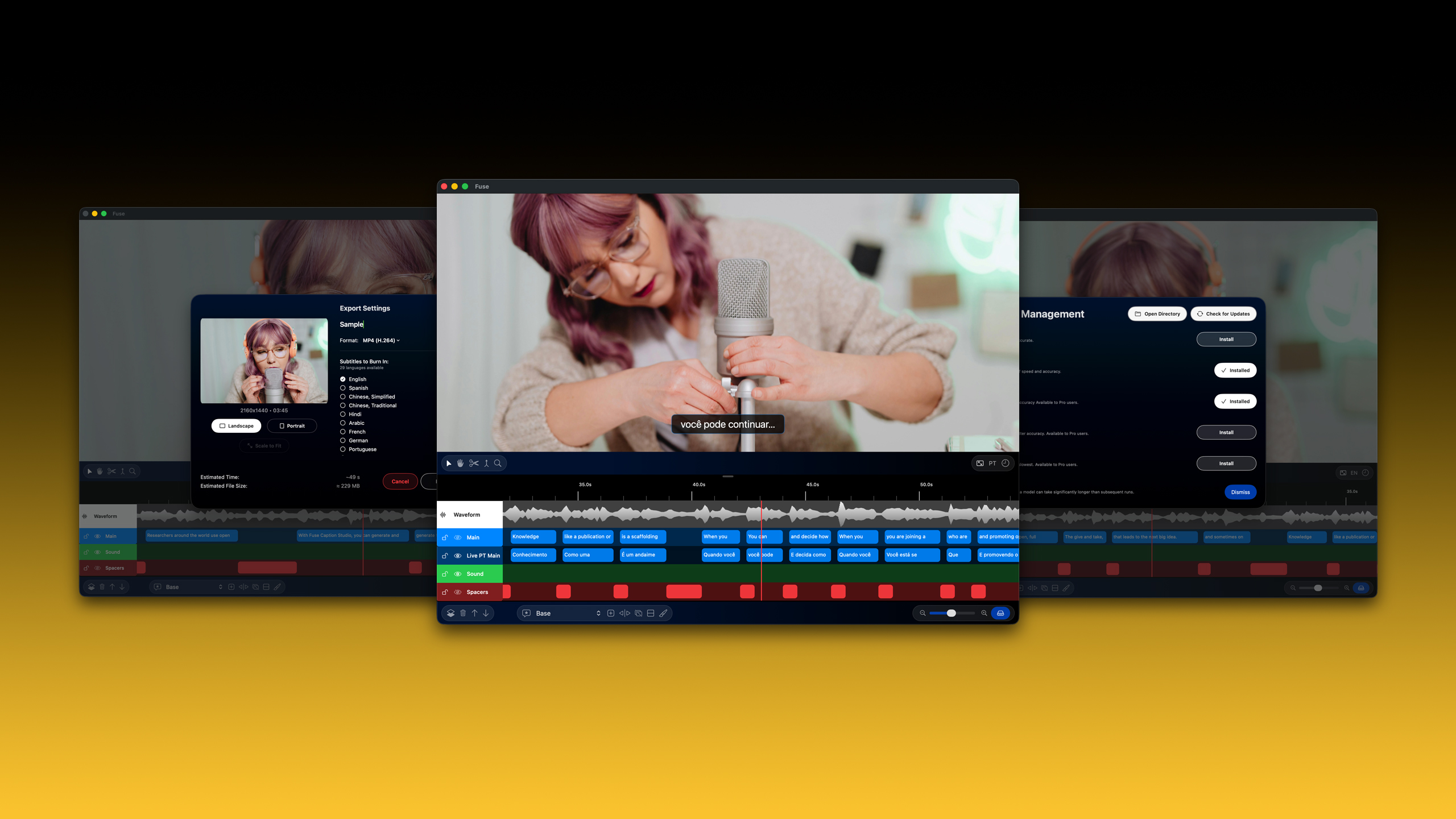Click the Check for Updates button
Viewport: 1456px width, 819px height.
point(1223,314)
